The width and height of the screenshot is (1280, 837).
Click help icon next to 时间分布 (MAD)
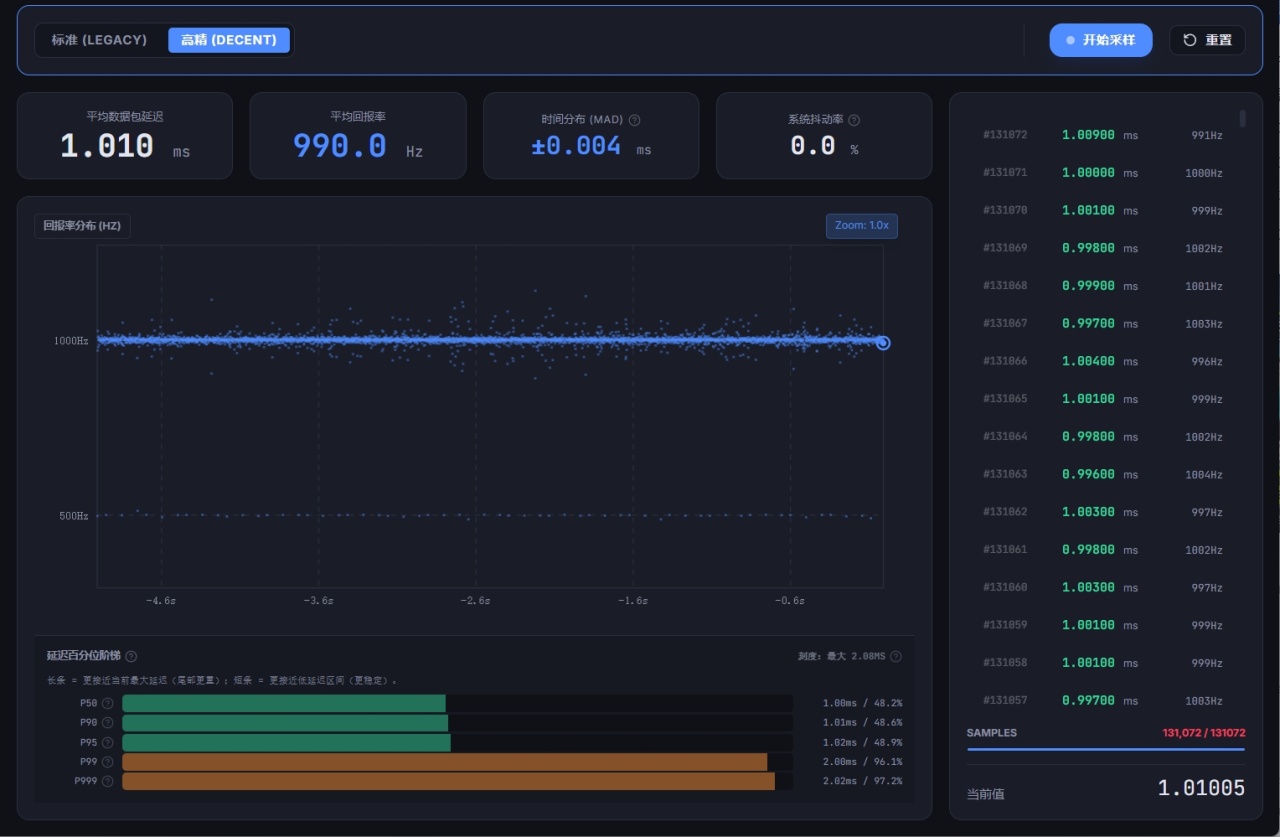(x=635, y=120)
